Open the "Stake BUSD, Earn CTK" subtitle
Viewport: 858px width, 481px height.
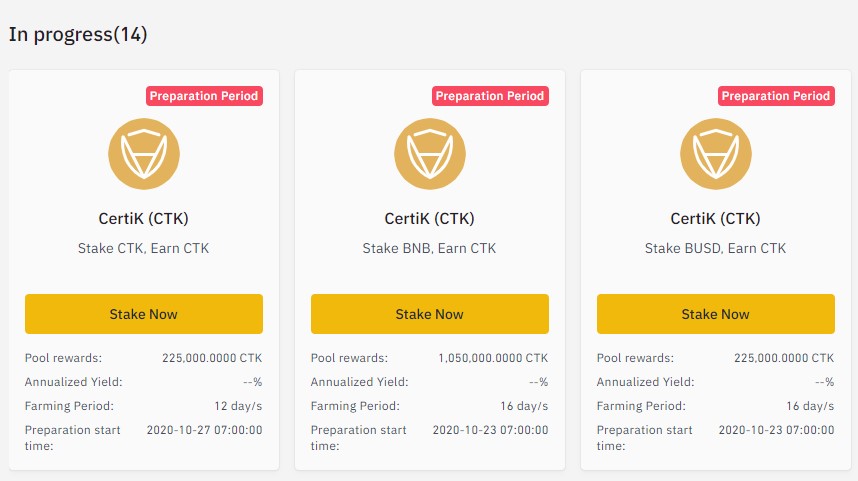tap(715, 248)
